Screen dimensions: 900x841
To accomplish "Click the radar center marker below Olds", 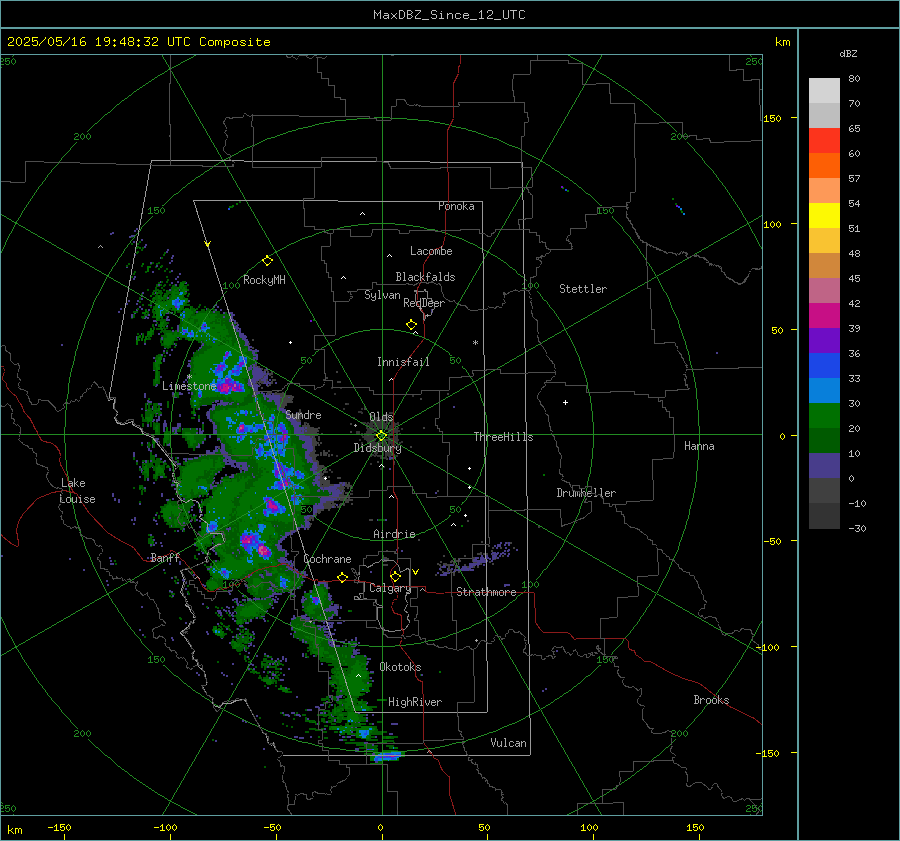I will tap(381, 436).
